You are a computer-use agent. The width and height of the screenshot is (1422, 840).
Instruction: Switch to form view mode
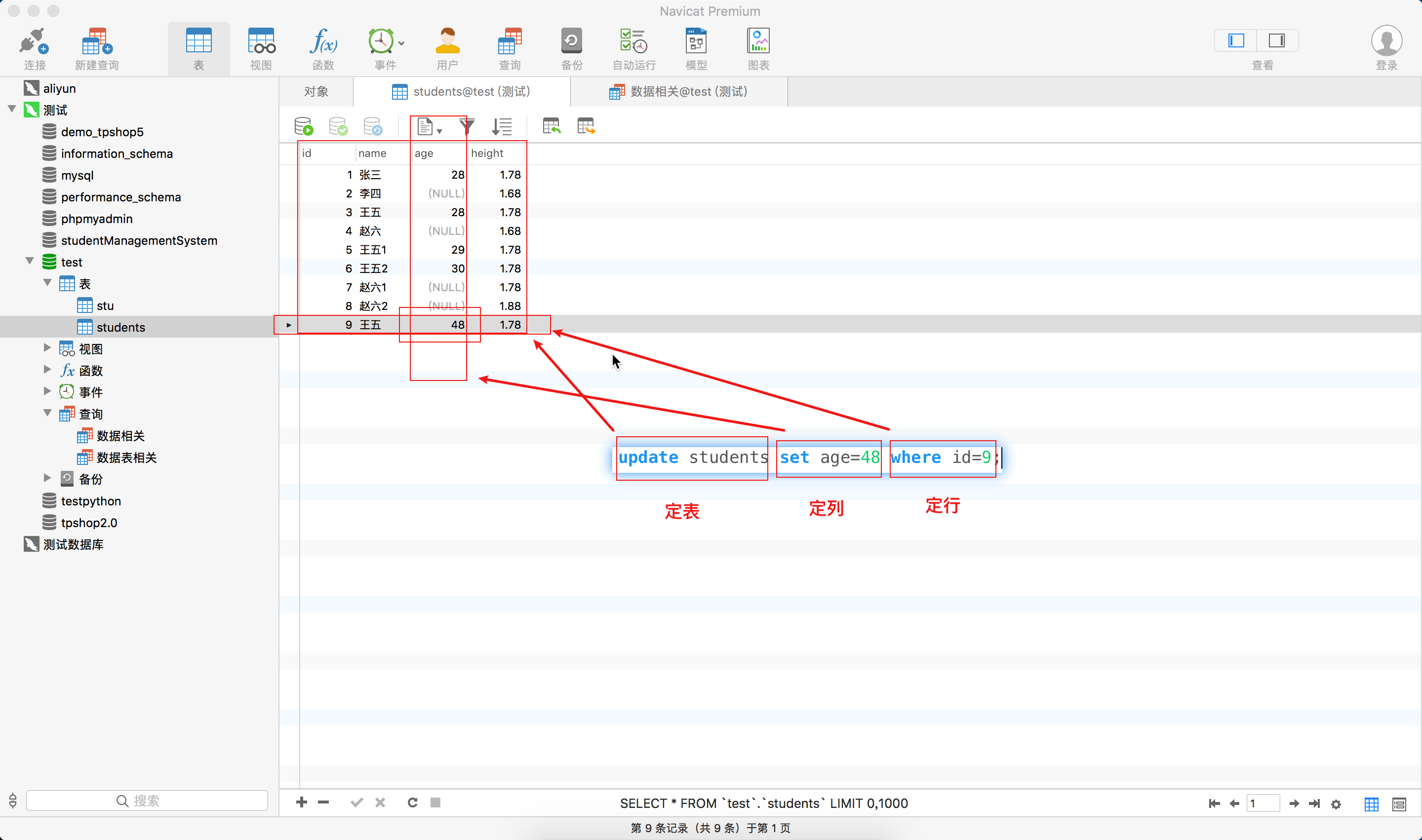1399,804
